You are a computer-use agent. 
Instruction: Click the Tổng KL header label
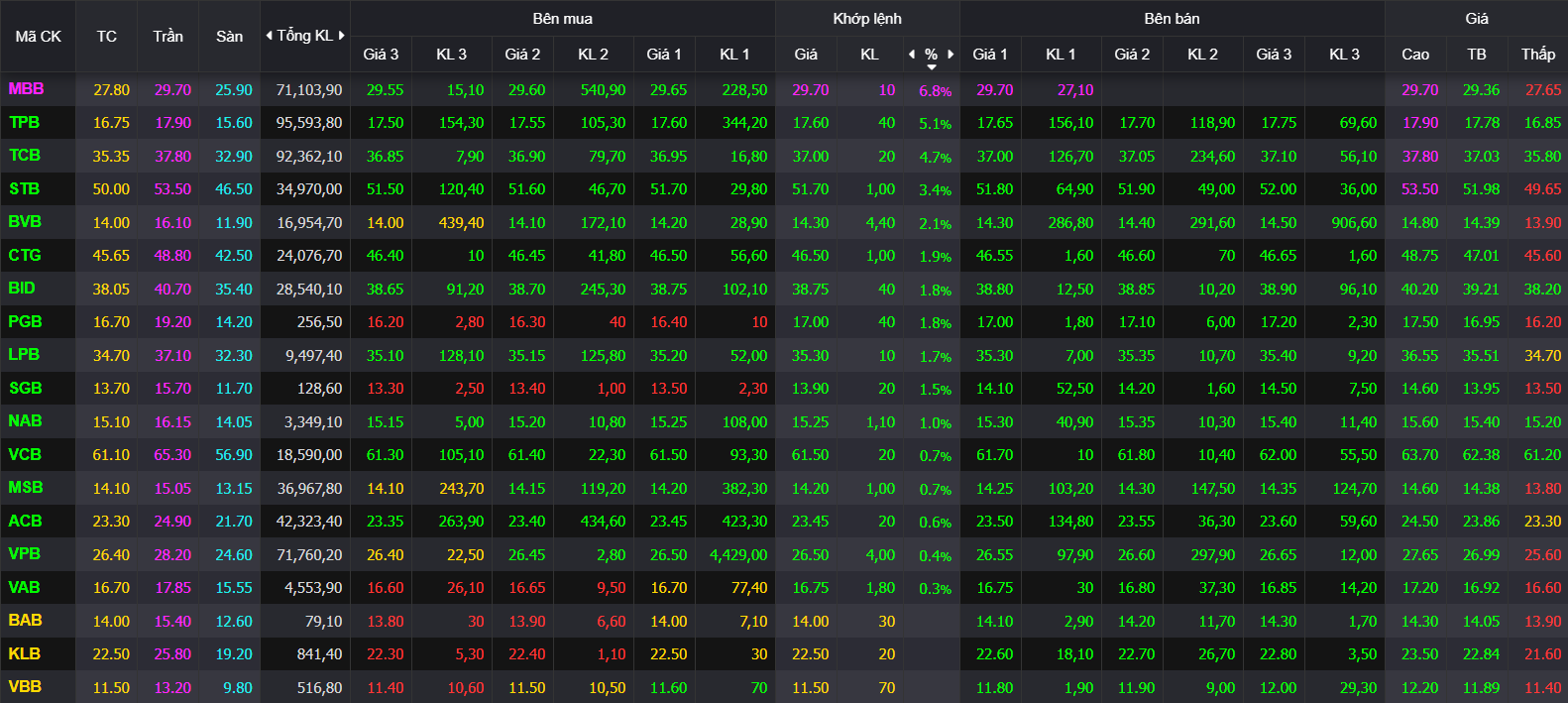[305, 36]
